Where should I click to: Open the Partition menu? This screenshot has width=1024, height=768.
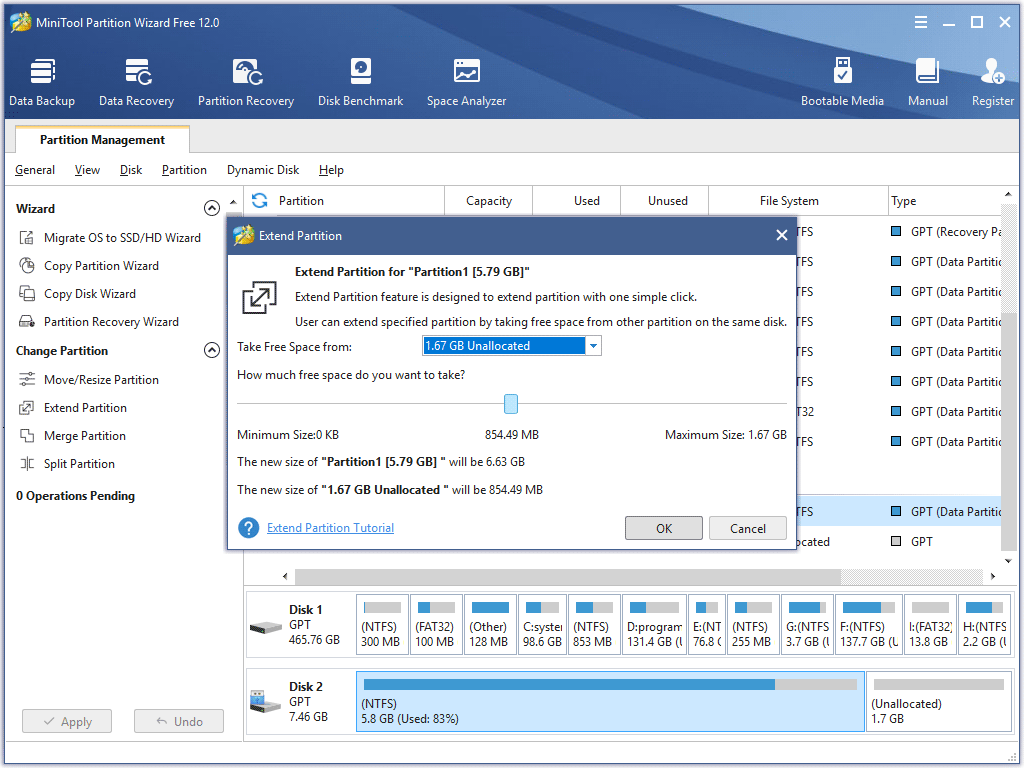pyautogui.click(x=184, y=170)
